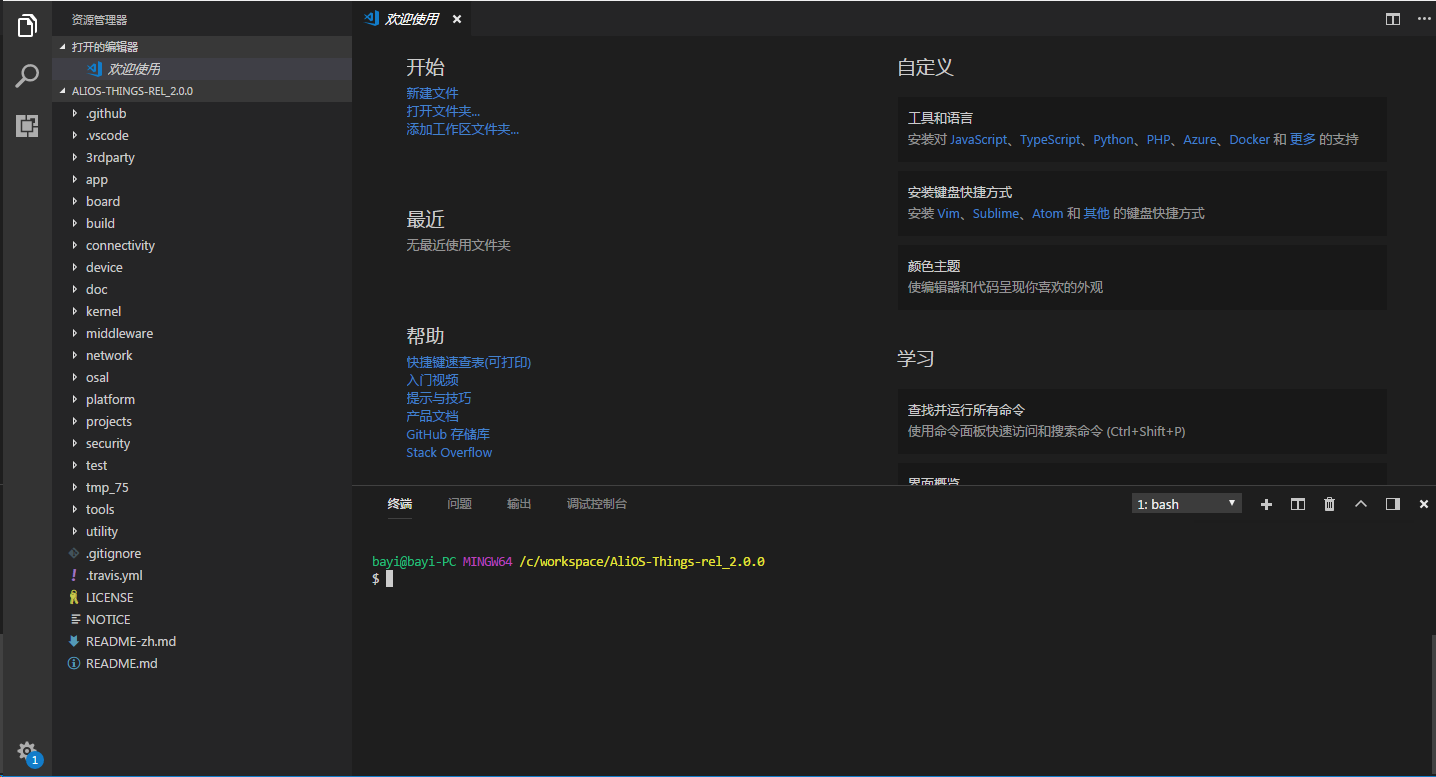
Task: Expand the utility folder
Action: [x=202, y=531]
